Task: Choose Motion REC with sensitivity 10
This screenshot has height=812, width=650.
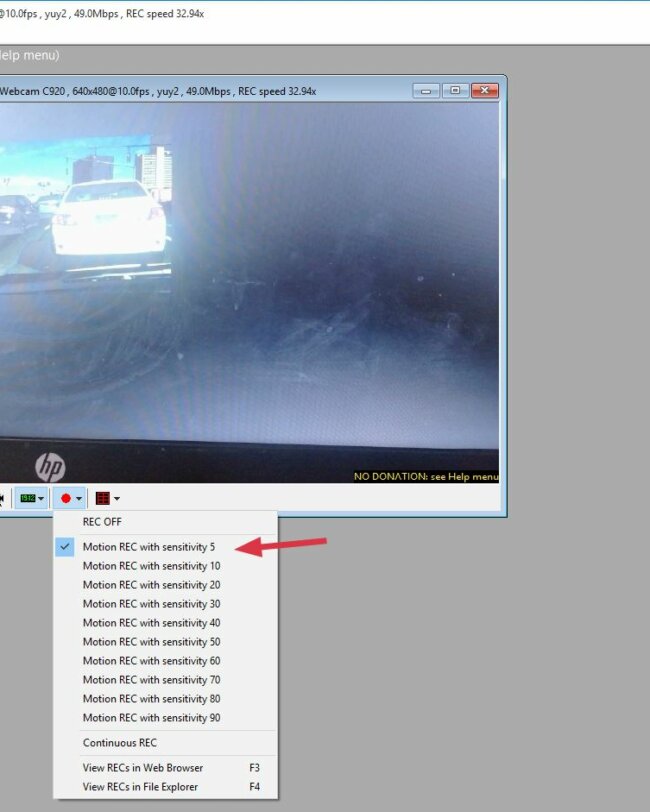Action: (166, 566)
